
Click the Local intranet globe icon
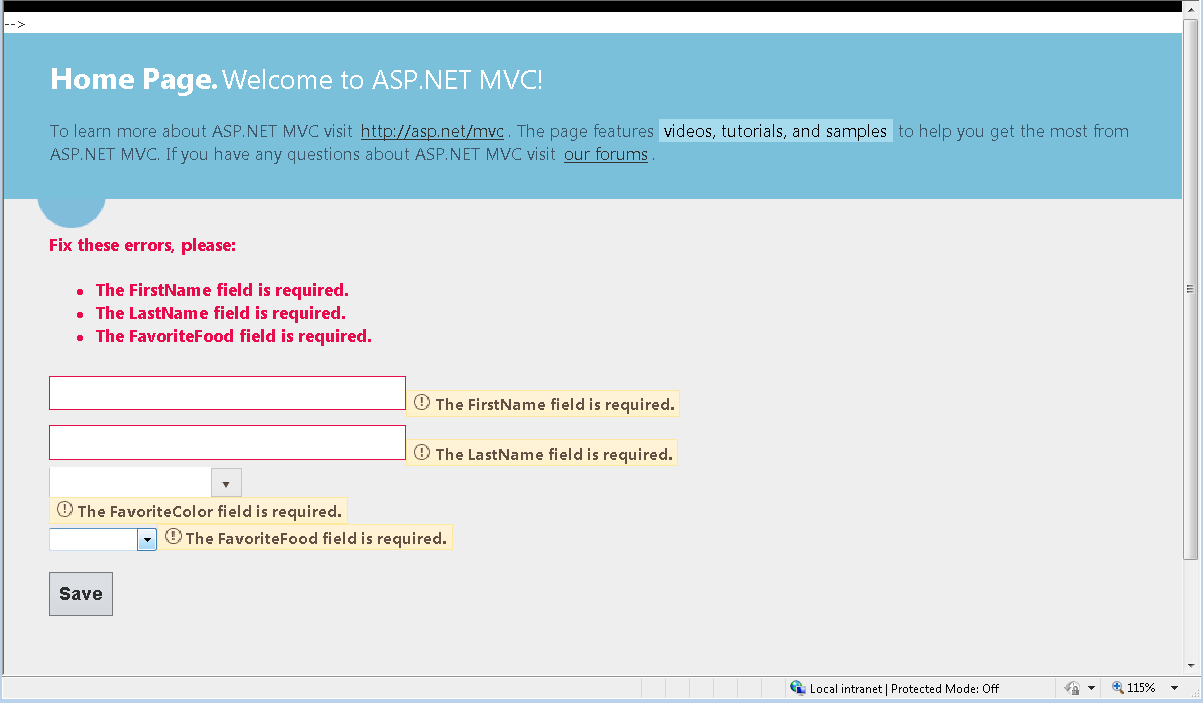click(x=797, y=688)
